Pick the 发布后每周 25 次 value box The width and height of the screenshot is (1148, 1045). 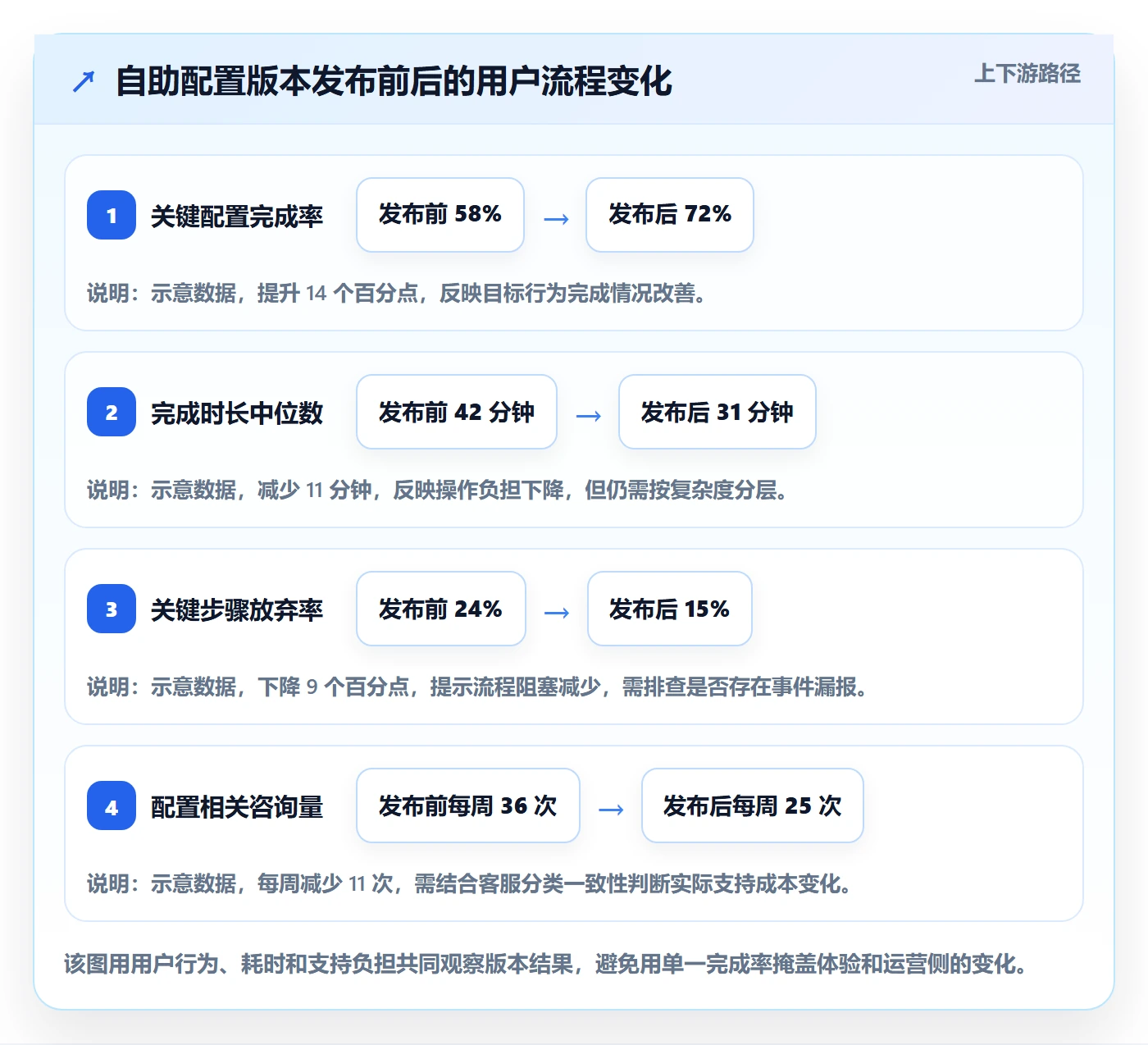coord(753,805)
